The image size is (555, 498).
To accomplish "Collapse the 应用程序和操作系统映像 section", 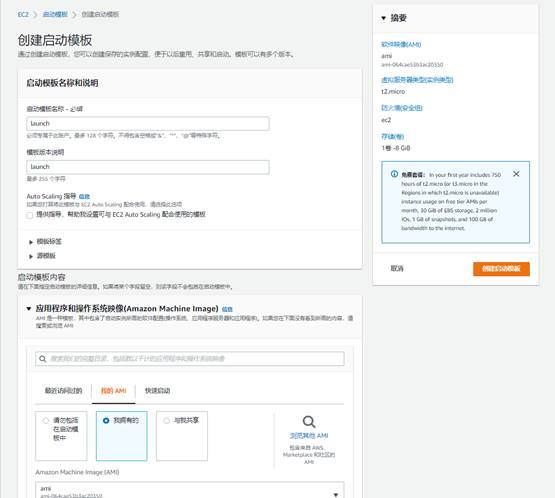I will point(29,309).
